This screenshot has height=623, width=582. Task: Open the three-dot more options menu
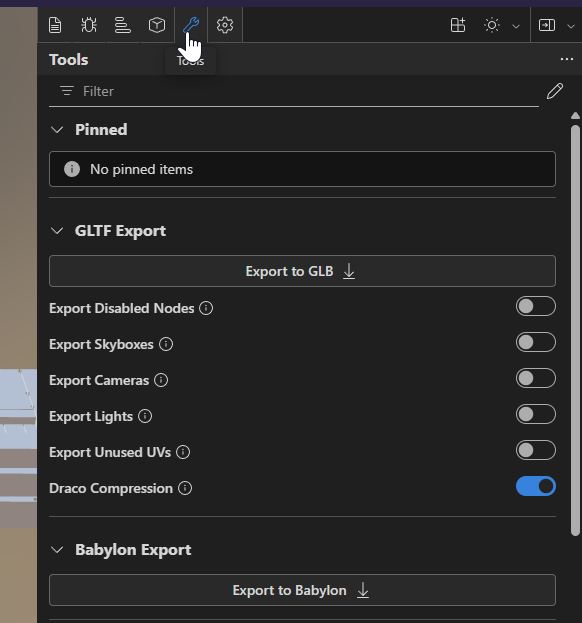pos(567,59)
